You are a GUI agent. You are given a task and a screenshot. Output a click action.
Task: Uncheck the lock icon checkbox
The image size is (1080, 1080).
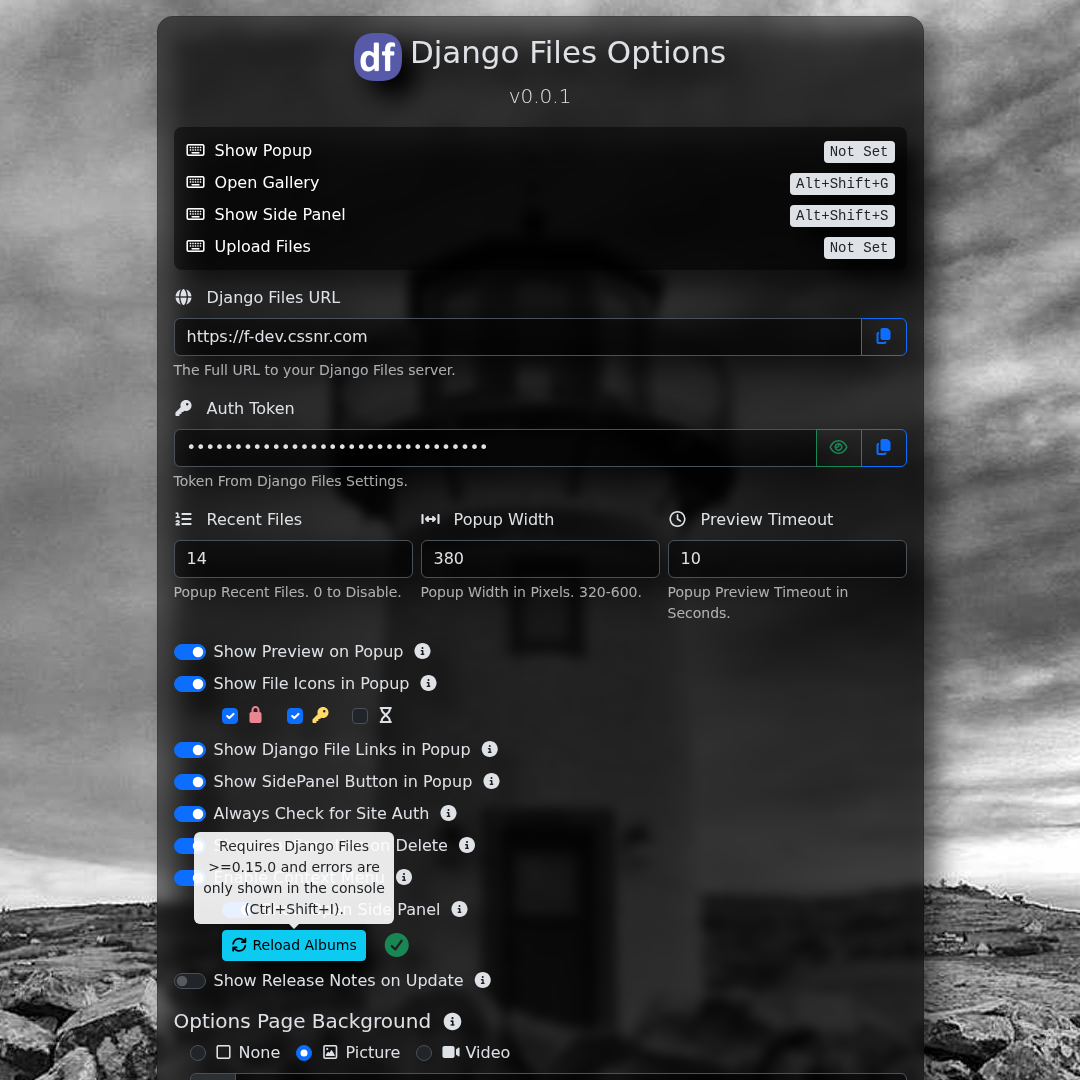click(230, 716)
